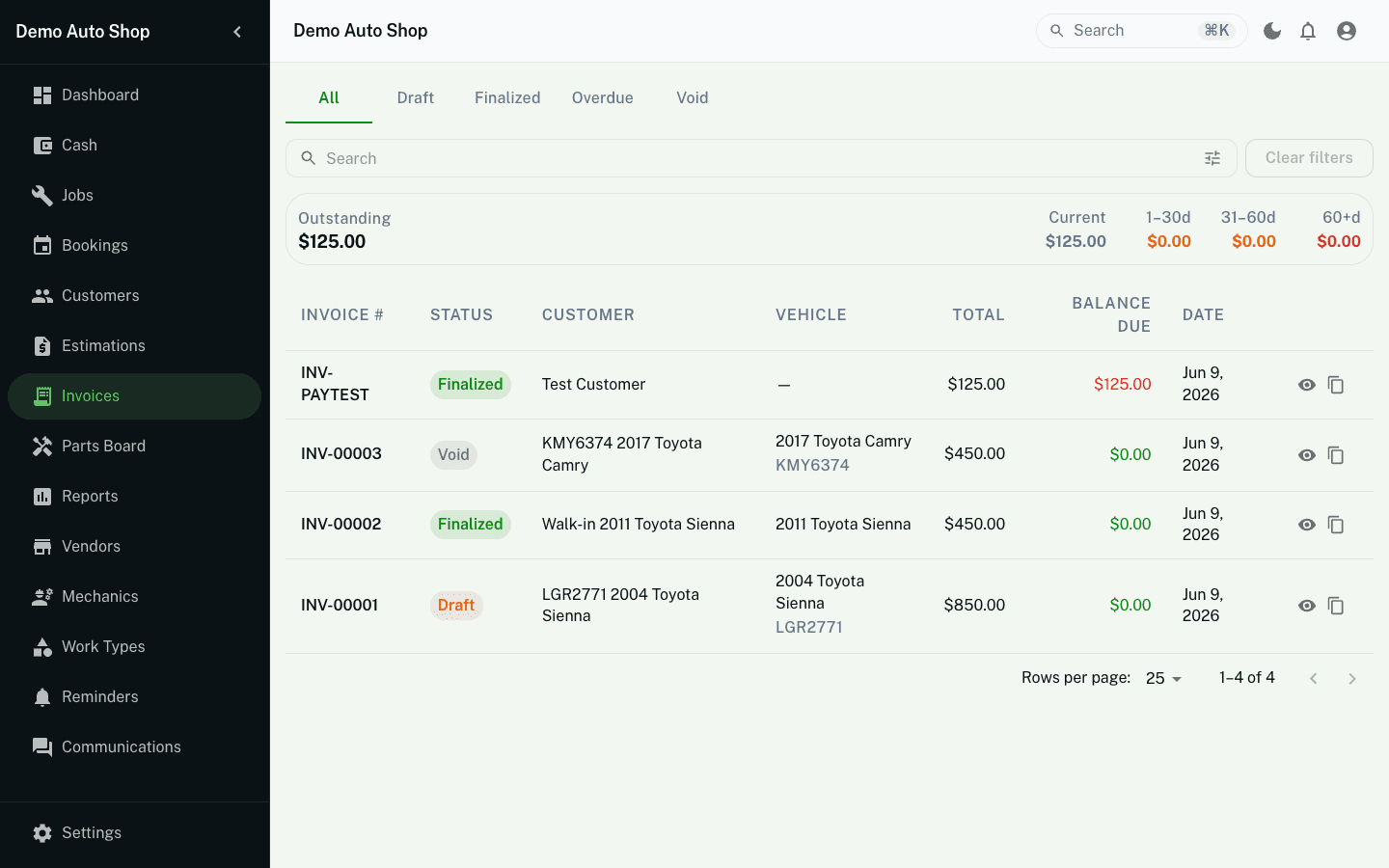Duplicate invoice INV-PAYTEST with copy icon

tap(1336, 385)
